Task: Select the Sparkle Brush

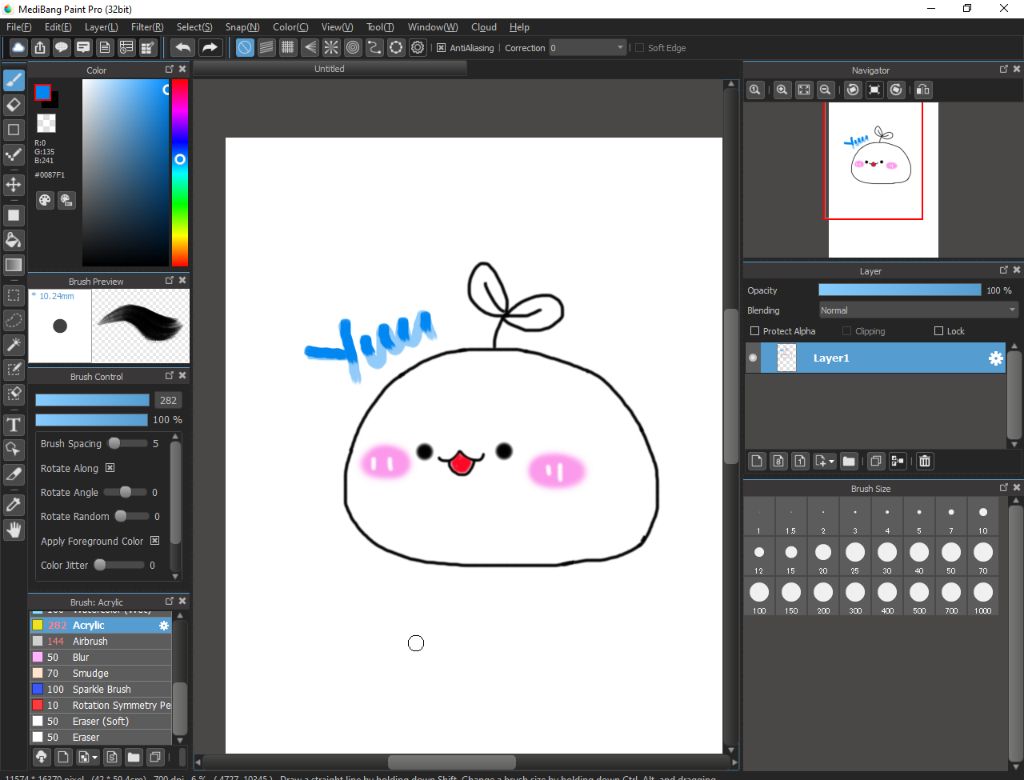Action: [x=101, y=689]
